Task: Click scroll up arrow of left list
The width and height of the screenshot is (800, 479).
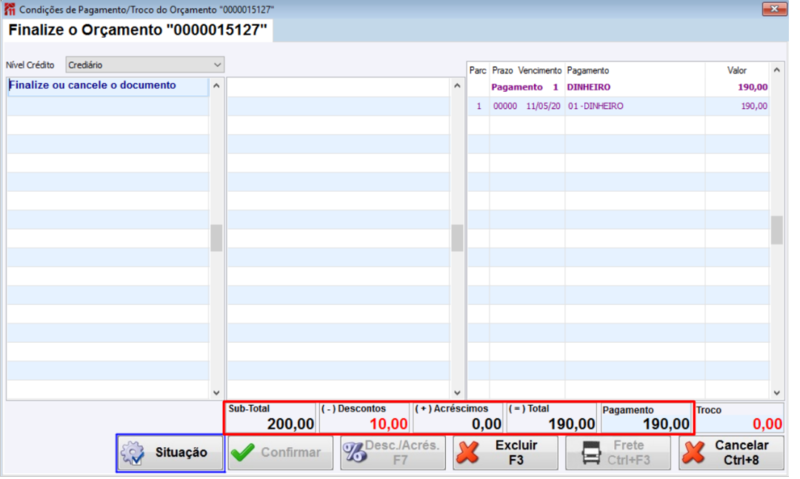Action: coord(216,86)
